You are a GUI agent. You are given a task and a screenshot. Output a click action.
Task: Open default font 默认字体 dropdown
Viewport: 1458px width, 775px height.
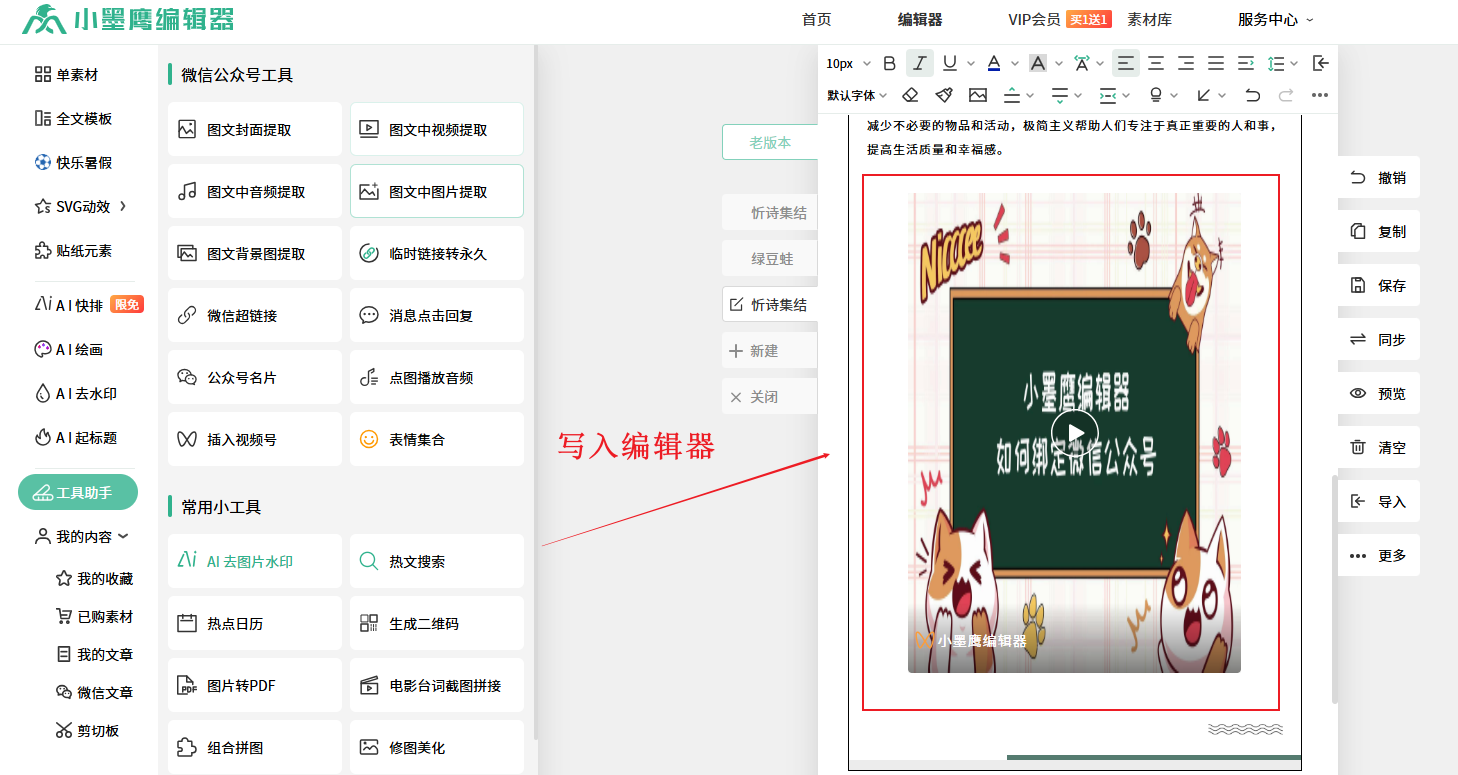(858, 95)
